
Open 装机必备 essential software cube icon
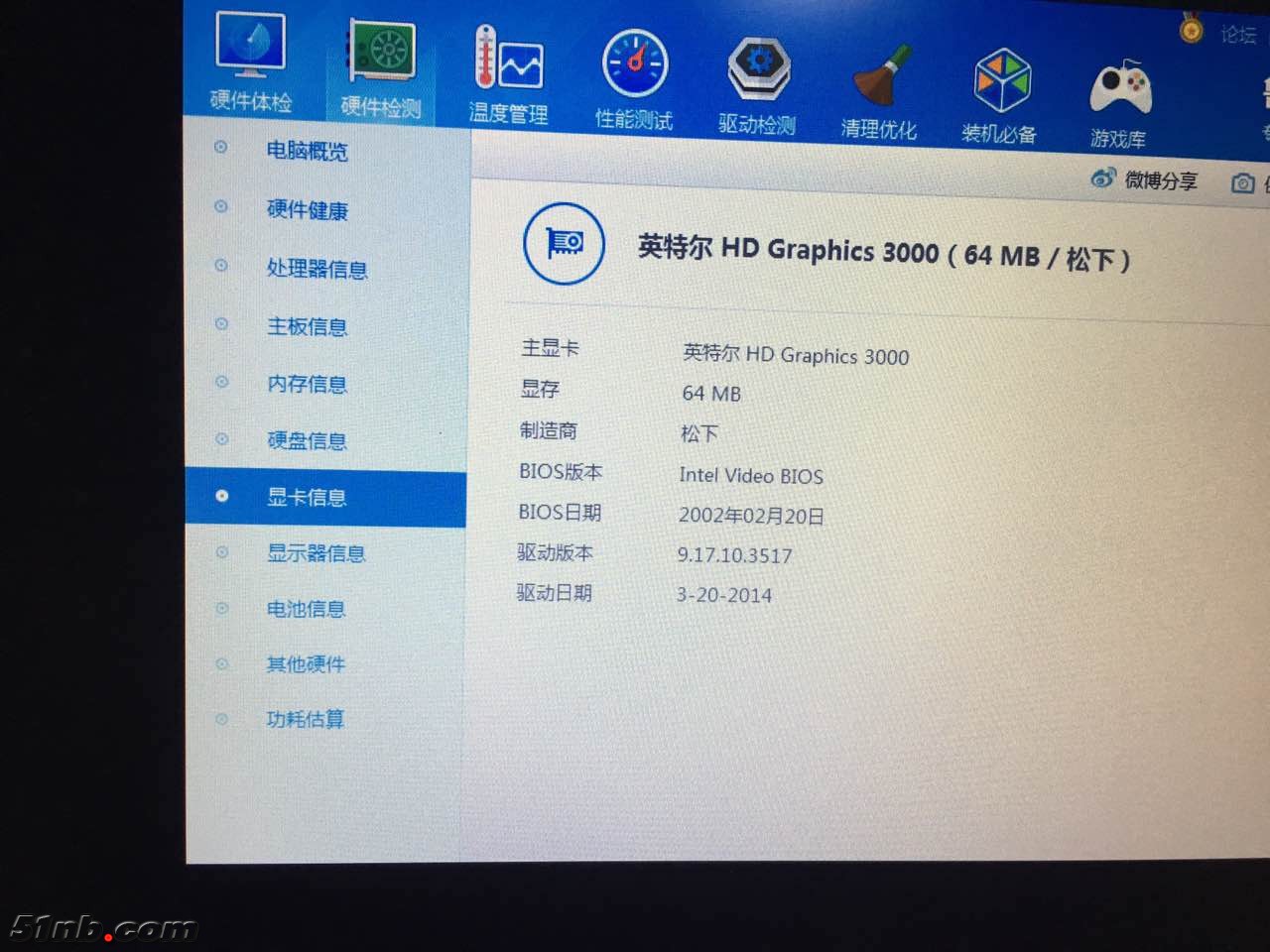tap(1001, 82)
